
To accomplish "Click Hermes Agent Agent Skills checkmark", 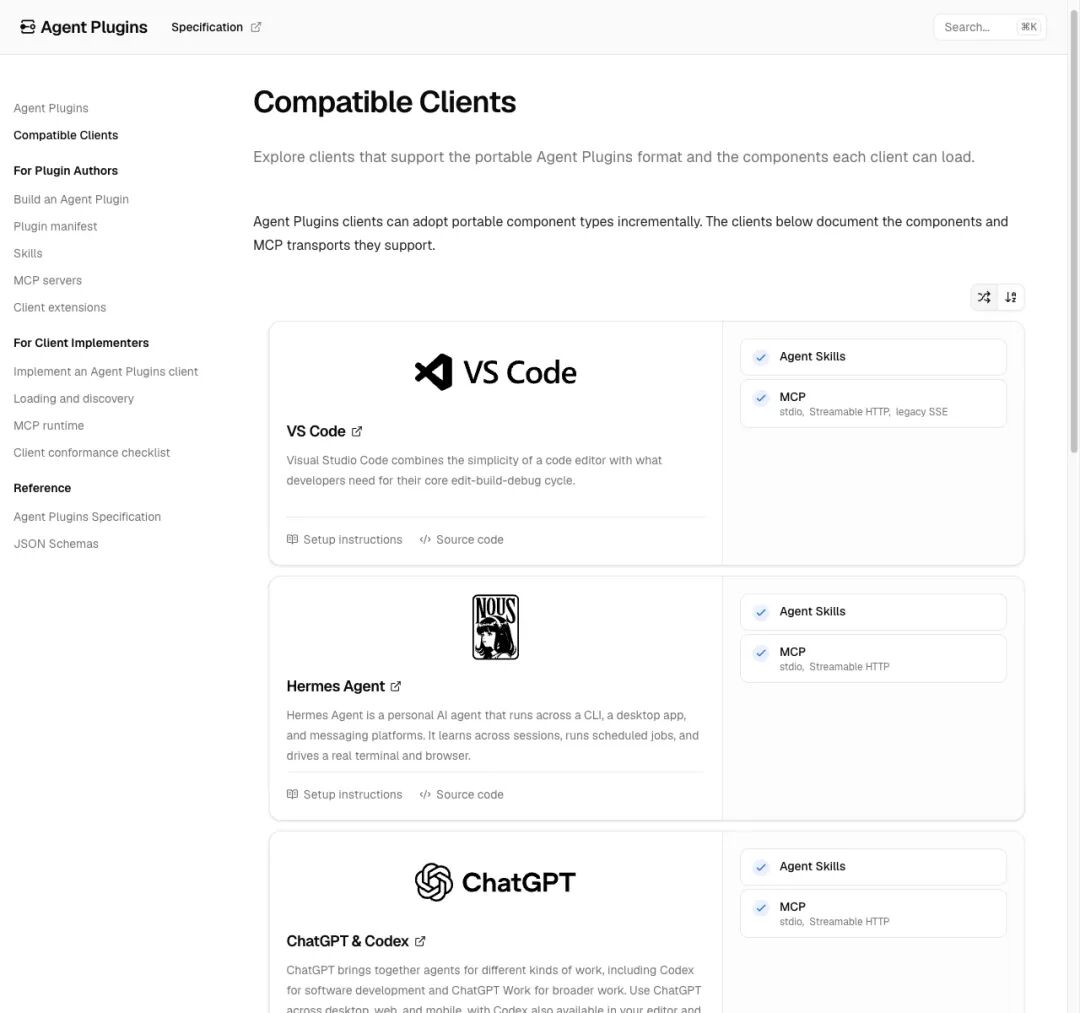I will 760,612.
